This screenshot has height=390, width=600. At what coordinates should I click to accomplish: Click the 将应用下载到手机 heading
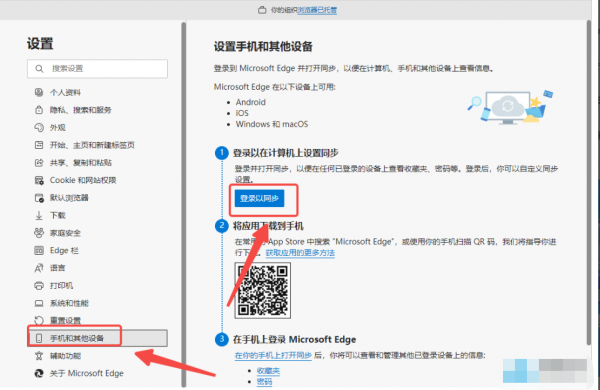268,226
